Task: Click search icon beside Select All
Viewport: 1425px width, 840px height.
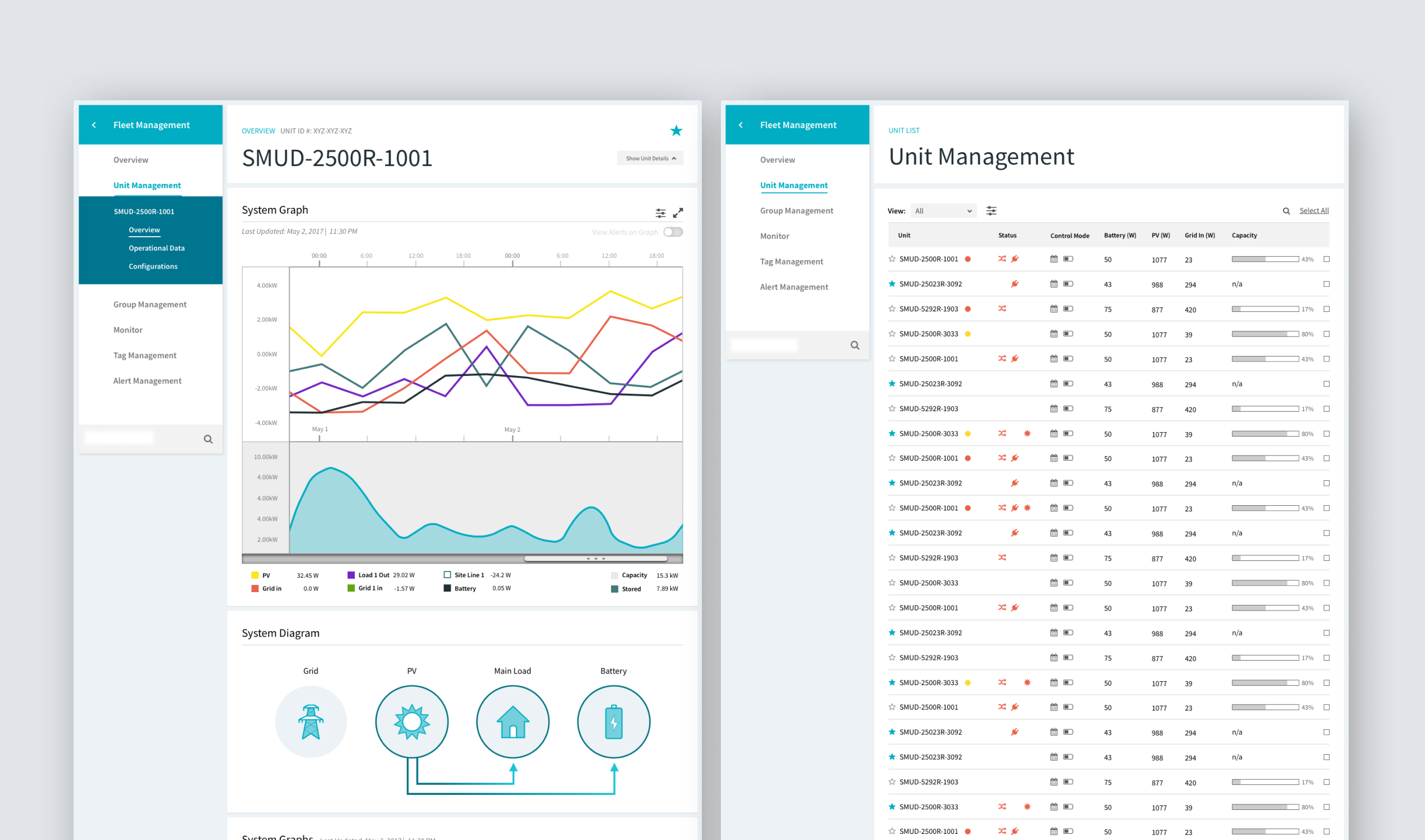Action: click(x=1286, y=211)
